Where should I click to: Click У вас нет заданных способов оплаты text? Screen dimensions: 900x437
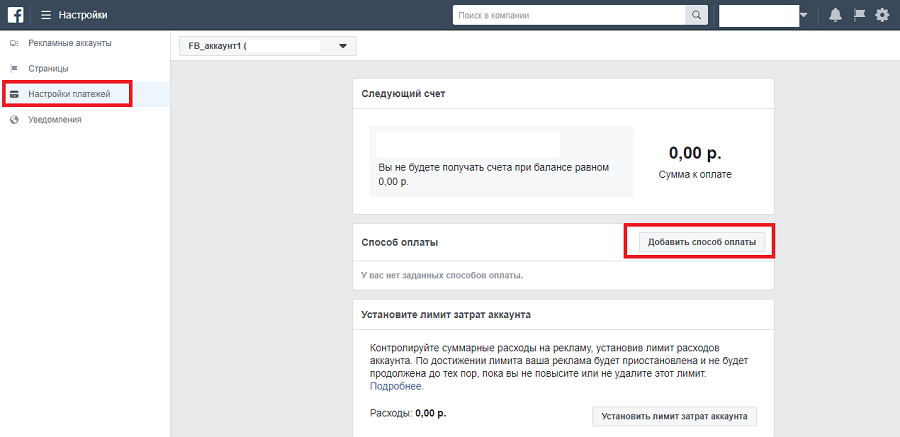(443, 276)
